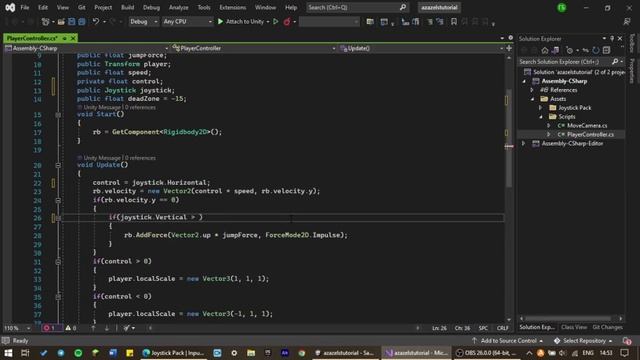The width and height of the screenshot is (640, 360).
Task: Open the vertical Toolbox side tab
Action: tap(633, 43)
